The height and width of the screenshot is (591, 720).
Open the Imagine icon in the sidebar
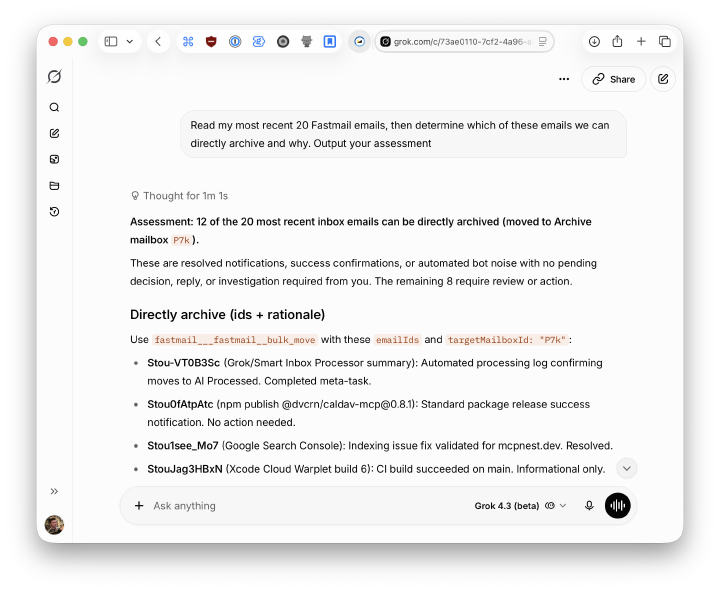pos(54,159)
